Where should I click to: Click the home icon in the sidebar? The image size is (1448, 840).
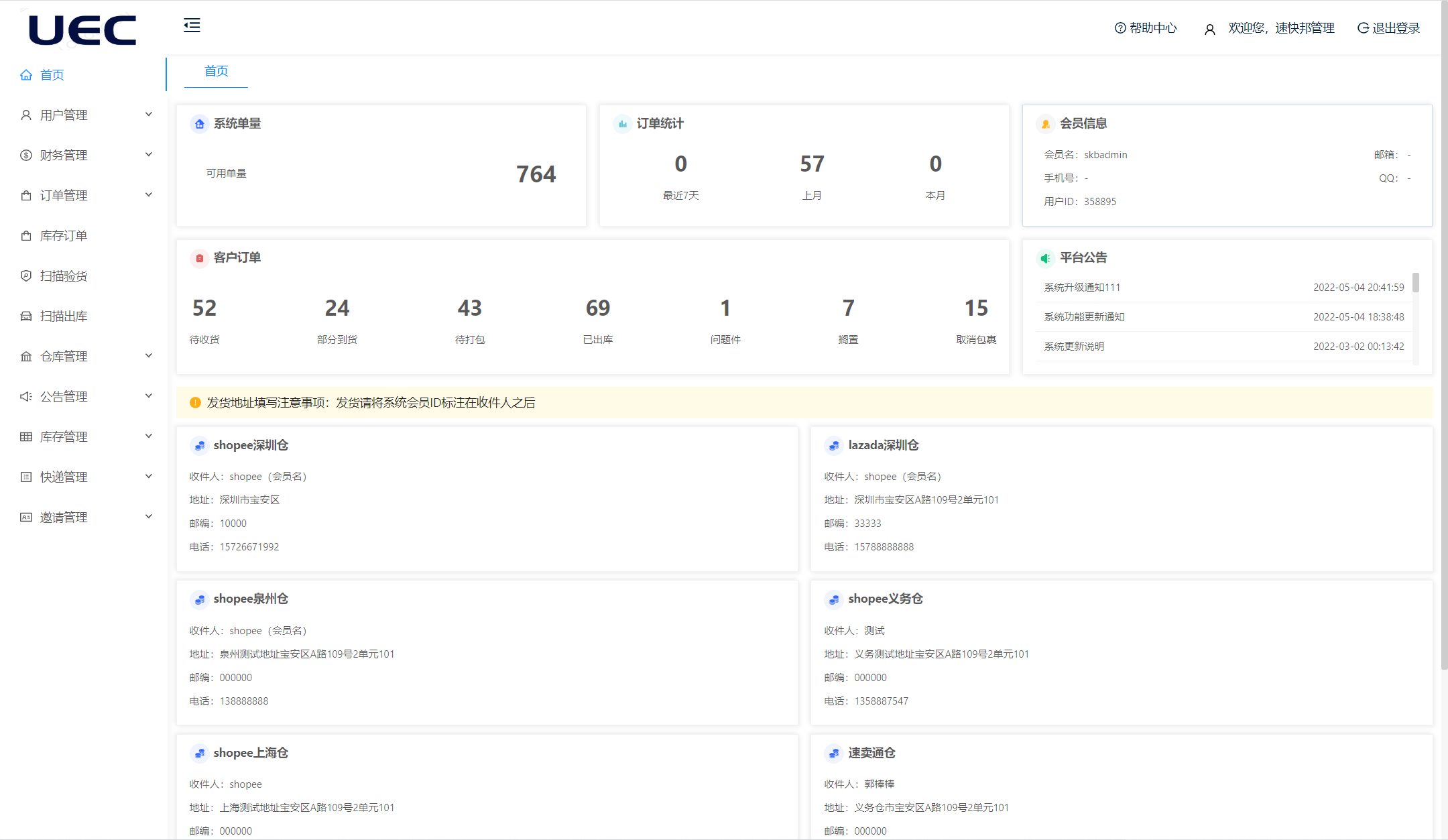click(x=26, y=74)
